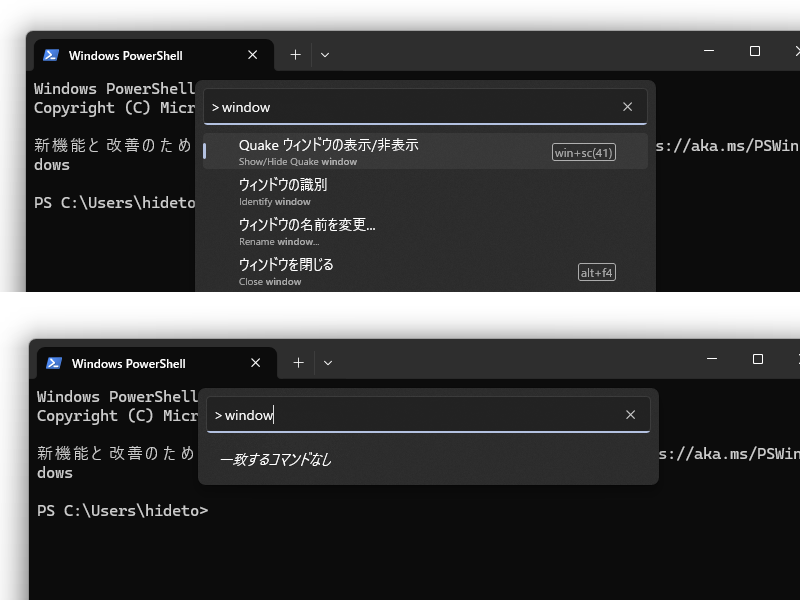Click the clear X in the lower search box
Screen dimensions: 800x600
(631, 413)
